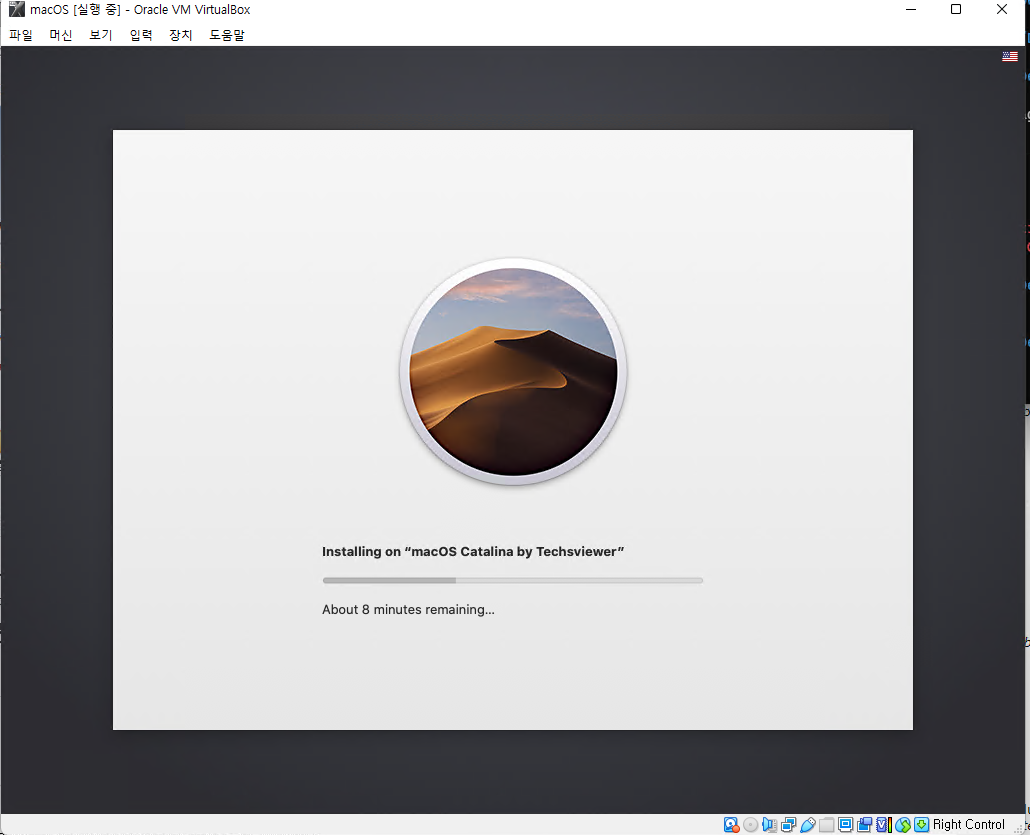The height and width of the screenshot is (835, 1030).
Task: Open the 도움말 menu
Action: click(227, 35)
